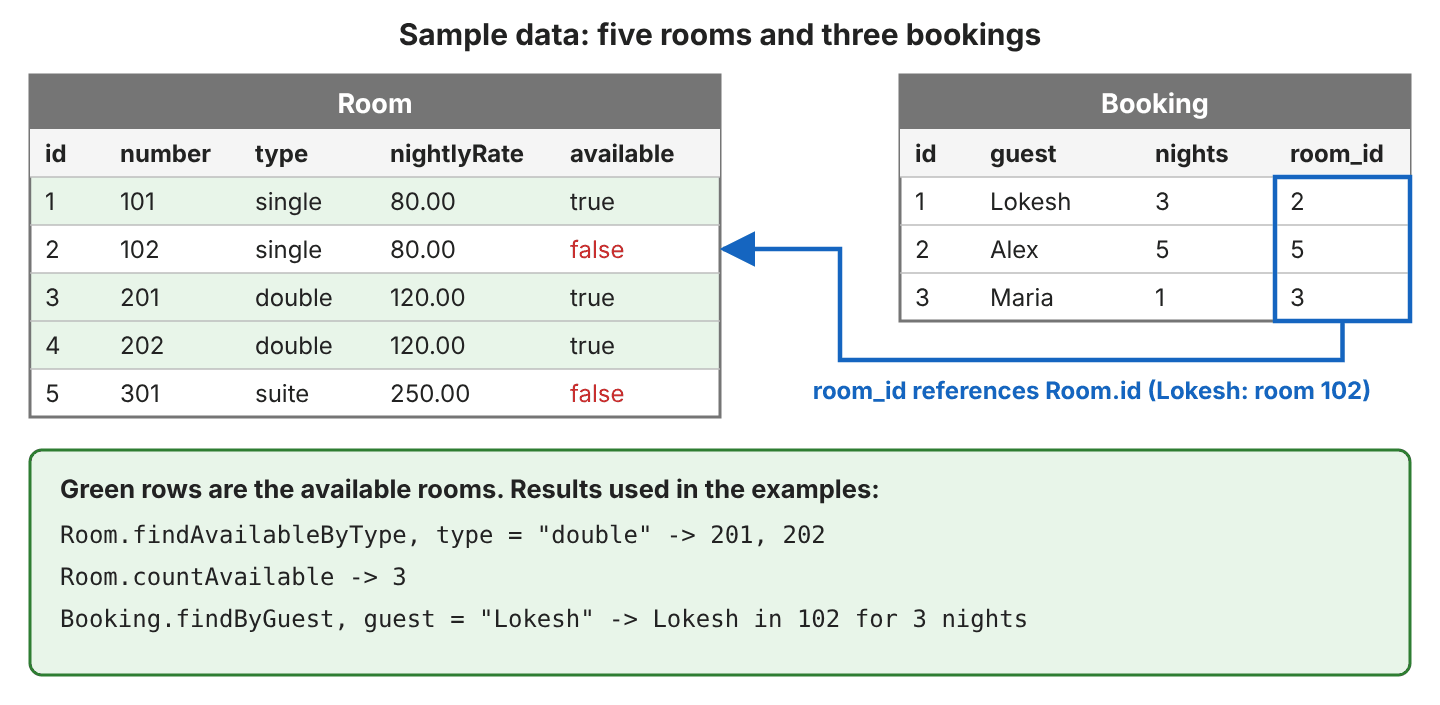
Task: Select the nights column header
Action: coord(1191,154)
